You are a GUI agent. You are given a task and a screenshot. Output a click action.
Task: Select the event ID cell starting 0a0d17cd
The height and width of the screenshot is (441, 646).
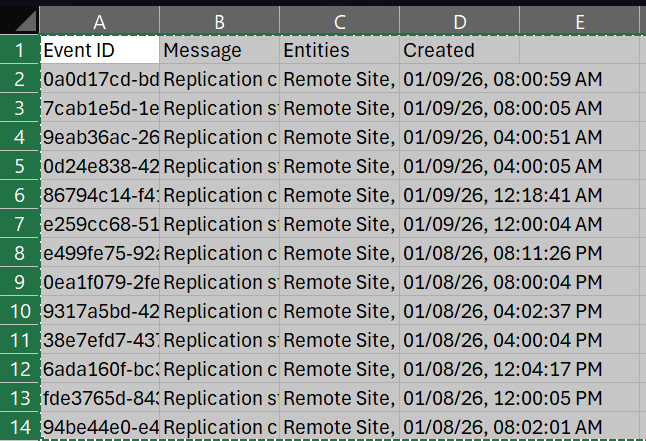point(99,79)
